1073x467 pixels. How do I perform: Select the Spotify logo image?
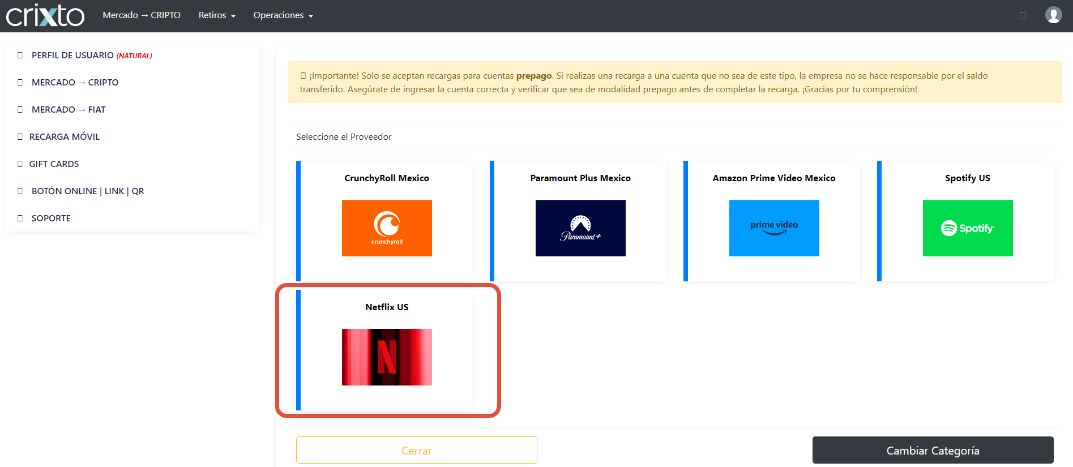point(968,228)
